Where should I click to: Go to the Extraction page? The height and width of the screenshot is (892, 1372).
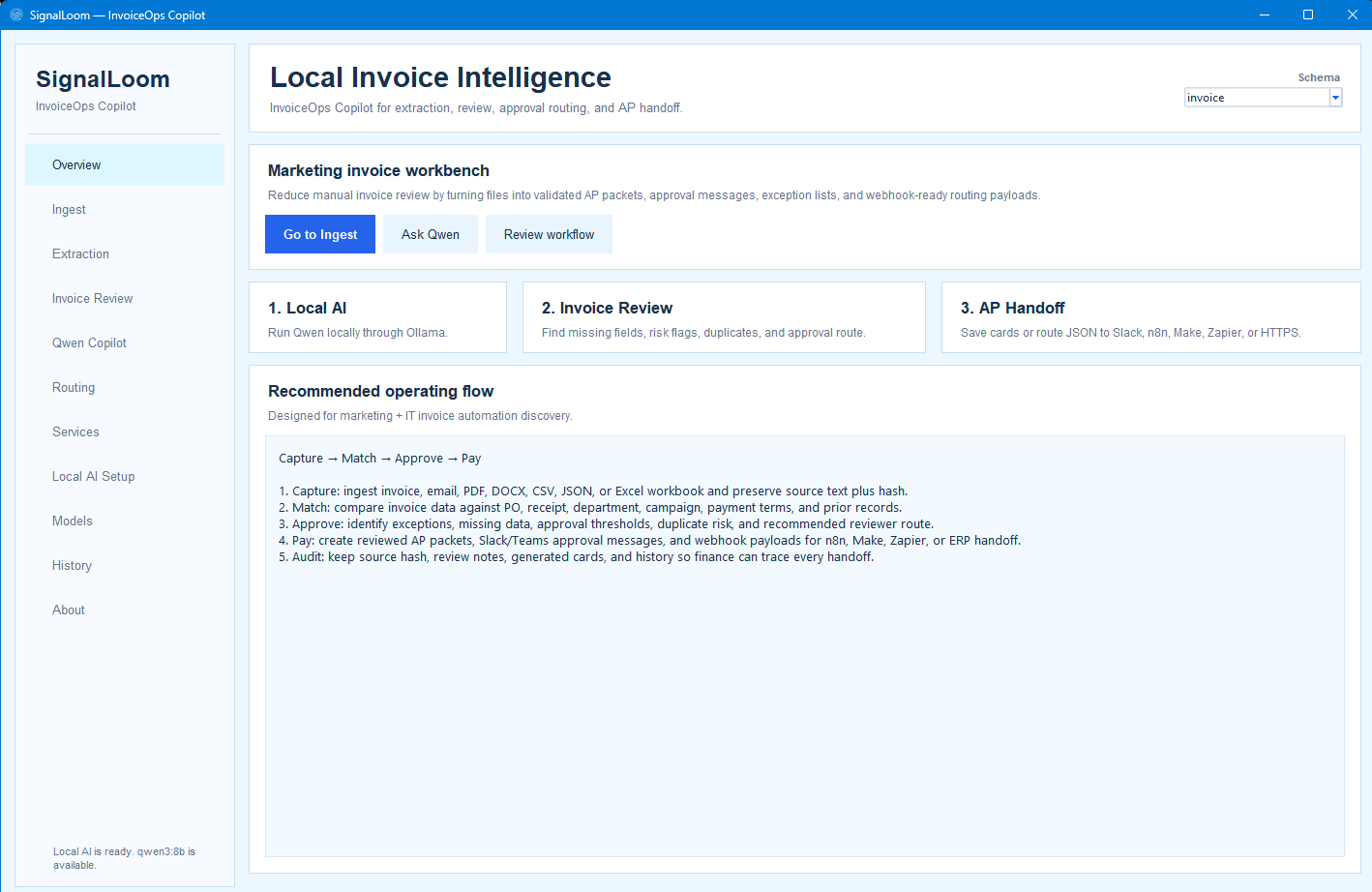point(125,253)
